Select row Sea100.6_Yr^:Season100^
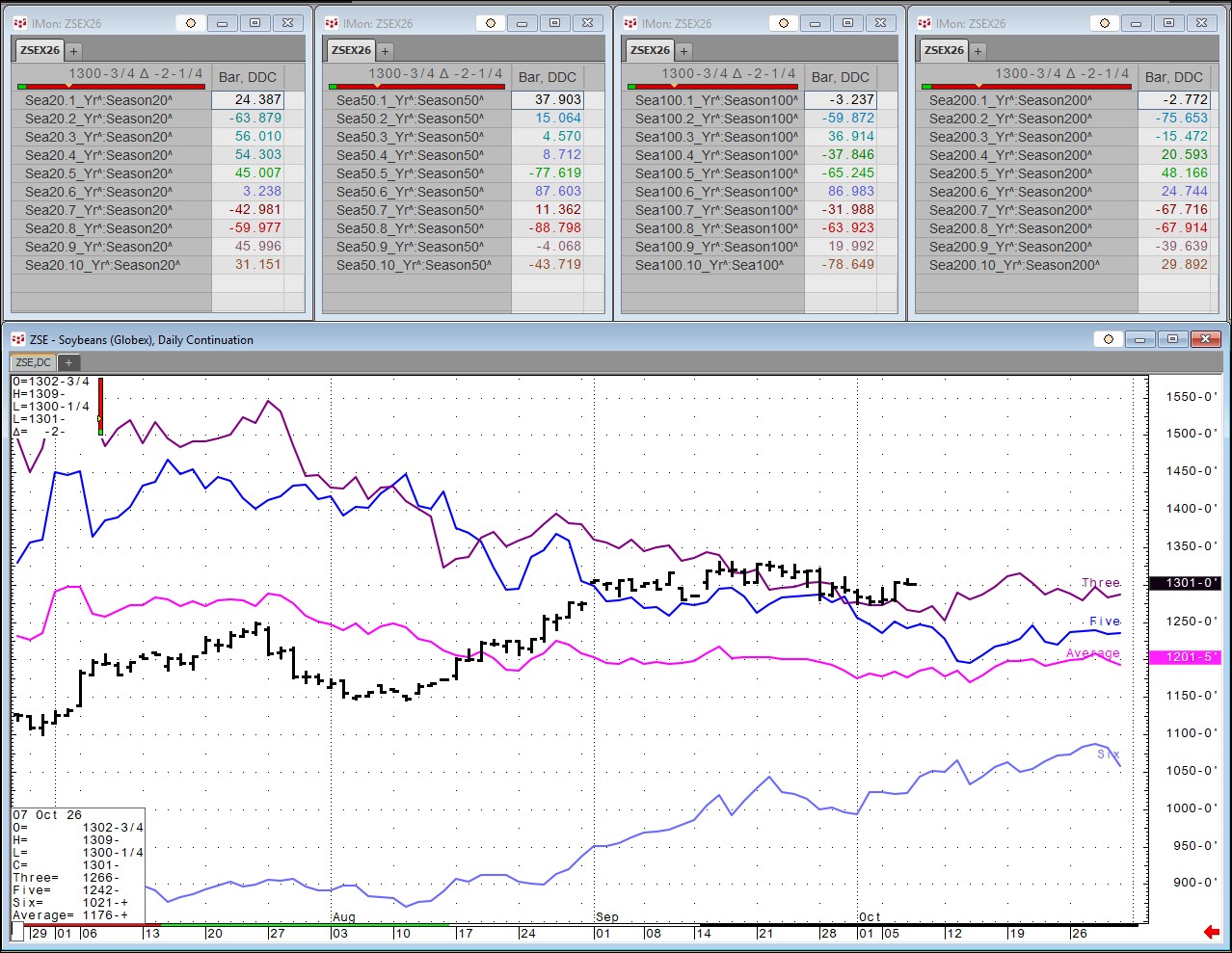 [714, 192]
